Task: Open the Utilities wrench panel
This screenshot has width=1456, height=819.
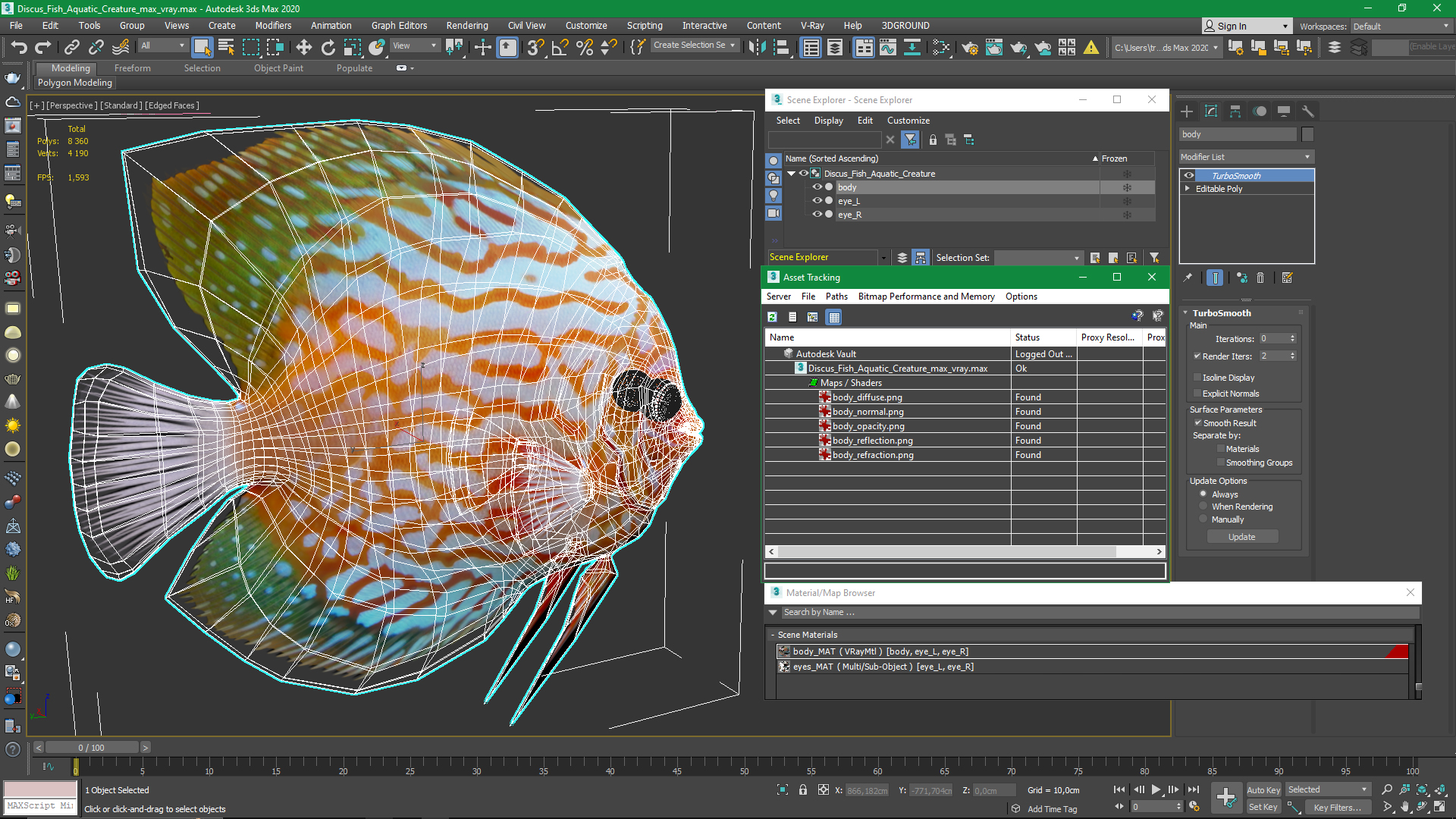Action: pyautogui.click(x=1307, y=111)
